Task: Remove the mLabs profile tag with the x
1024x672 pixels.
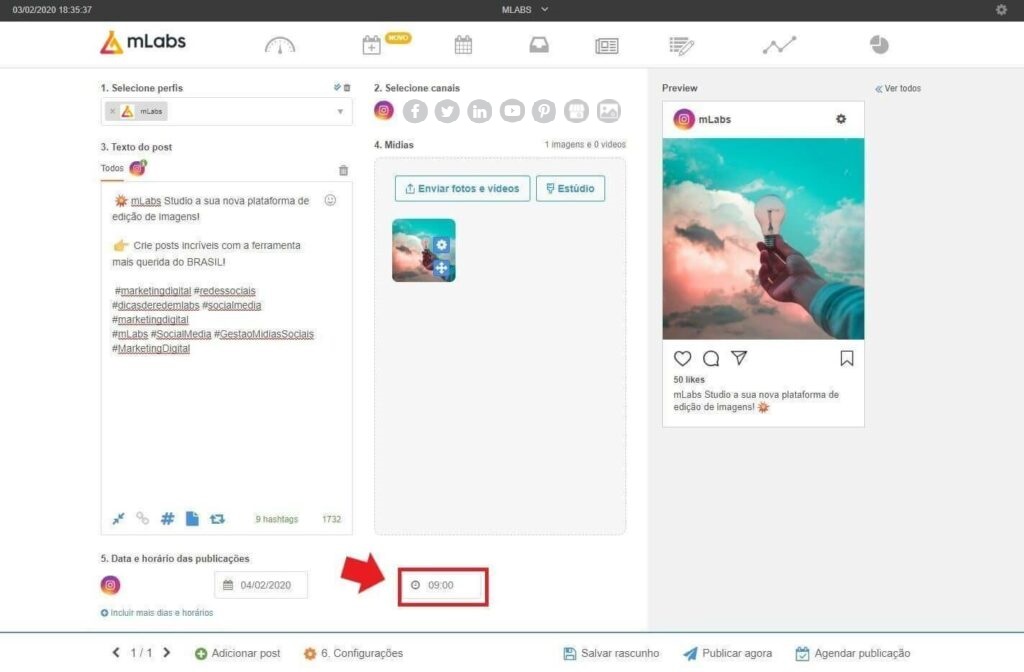Action: click(x=112, y=112)
